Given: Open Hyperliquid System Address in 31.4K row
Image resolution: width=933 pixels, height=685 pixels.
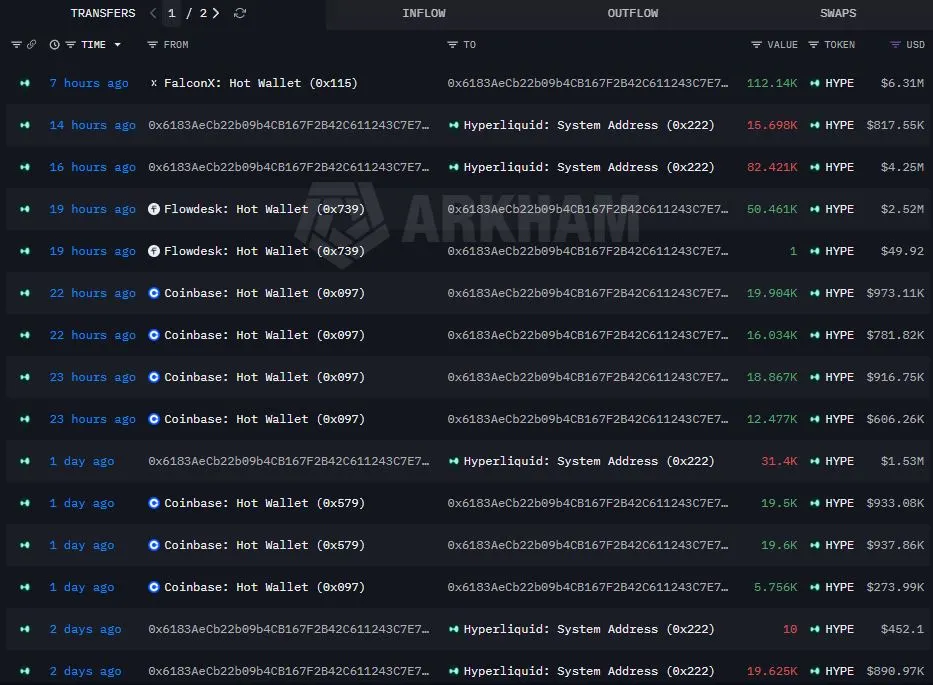Looking at the screenshot, I should click(x=588, y=461).
